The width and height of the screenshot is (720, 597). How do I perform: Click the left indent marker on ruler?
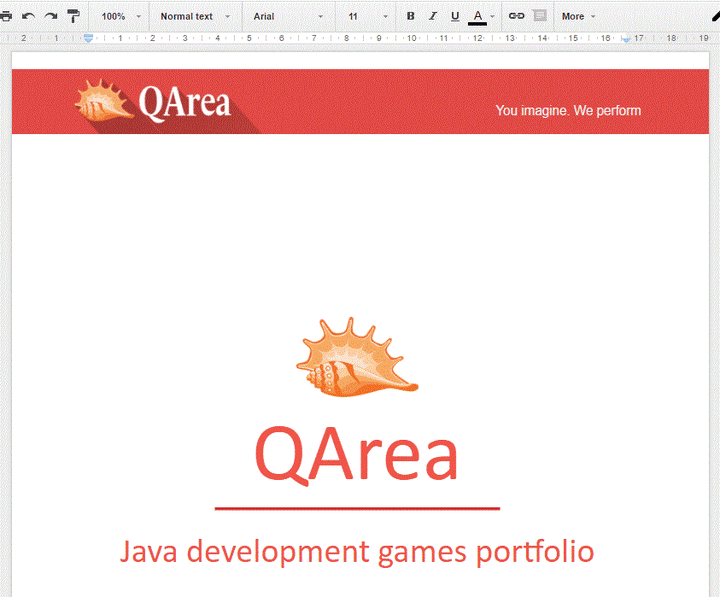coord(89,39)
